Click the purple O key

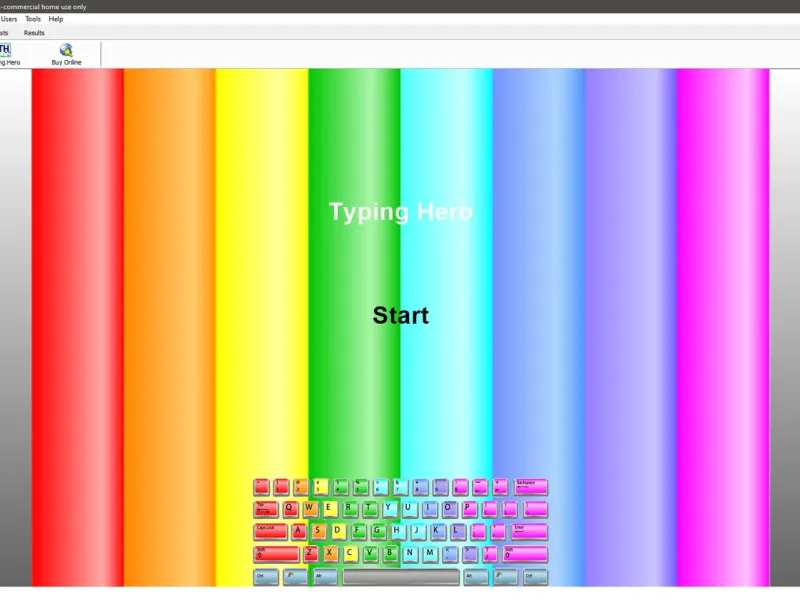click(x=448, y=509)
